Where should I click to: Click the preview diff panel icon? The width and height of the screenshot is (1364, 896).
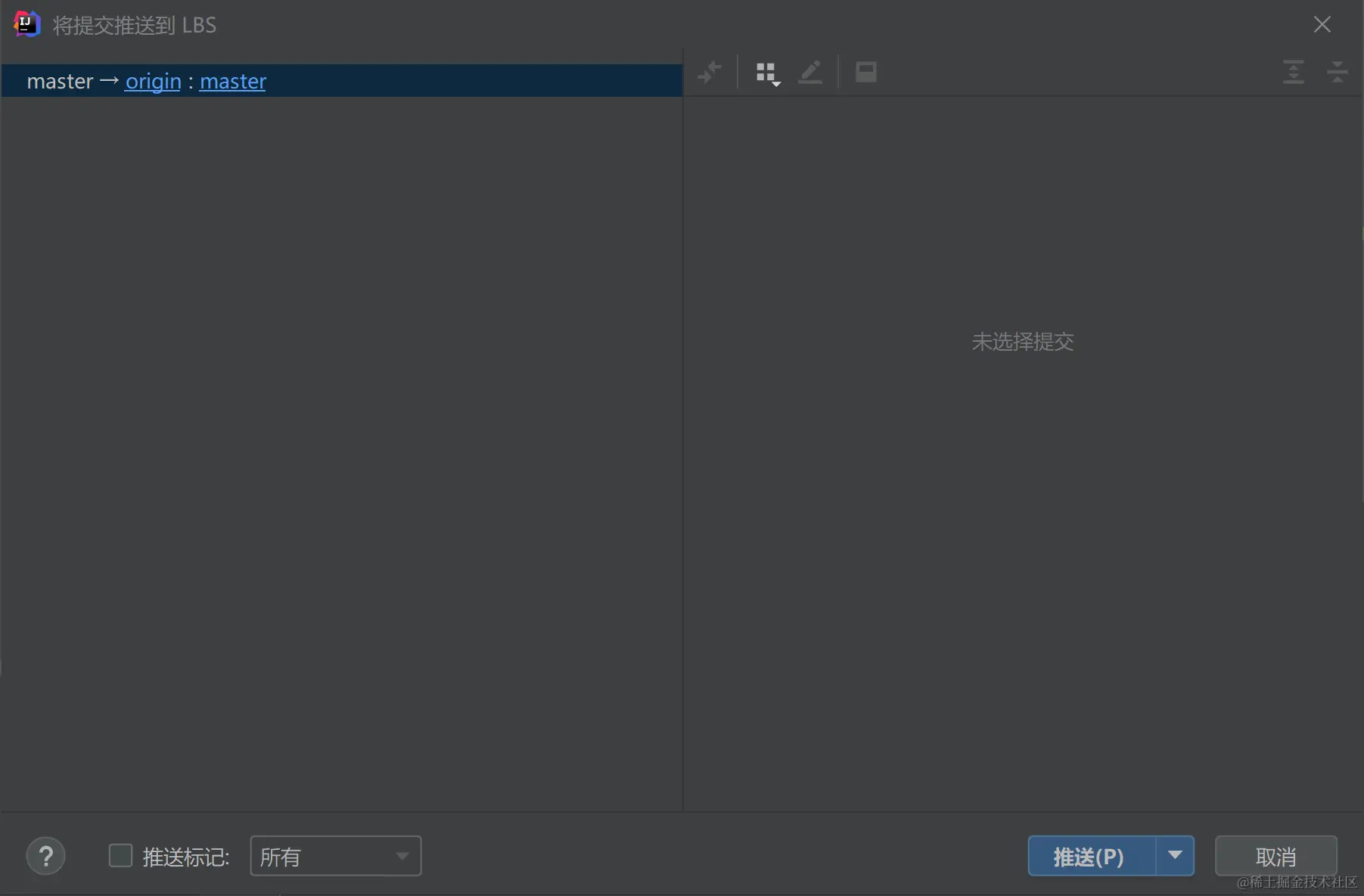tap(866, 72)
